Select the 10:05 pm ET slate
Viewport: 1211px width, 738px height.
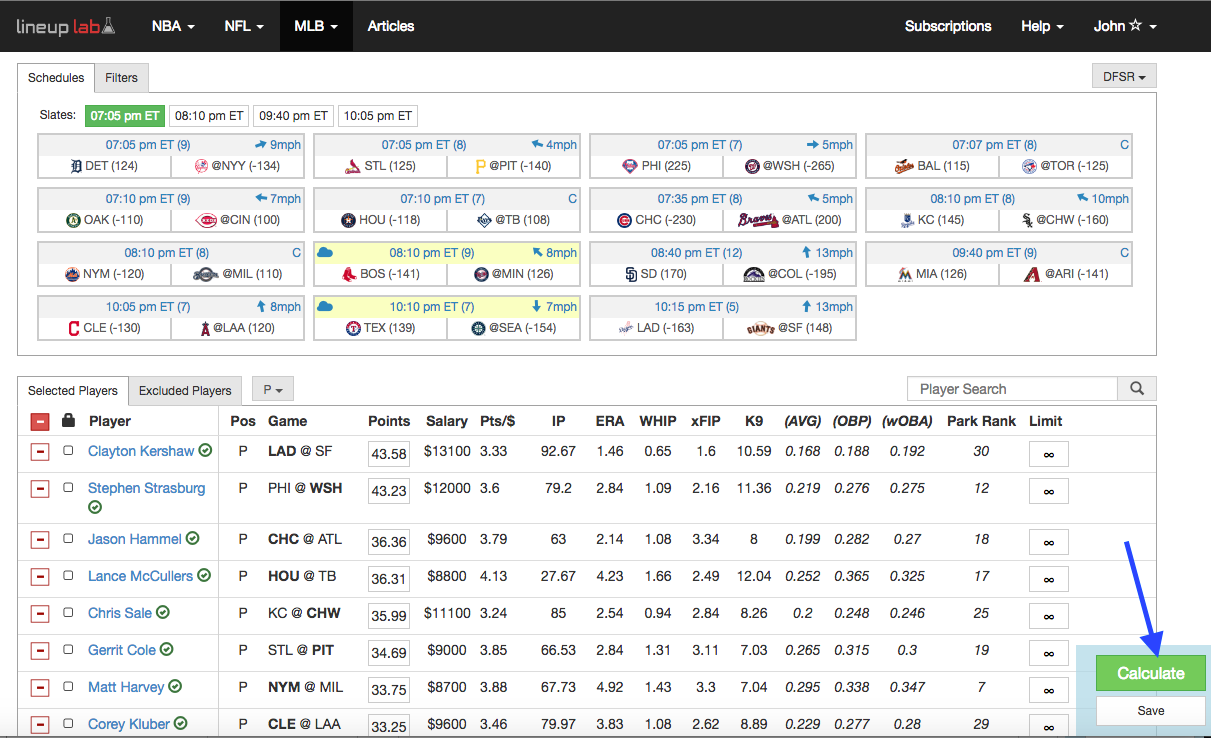tap(377, 116)
